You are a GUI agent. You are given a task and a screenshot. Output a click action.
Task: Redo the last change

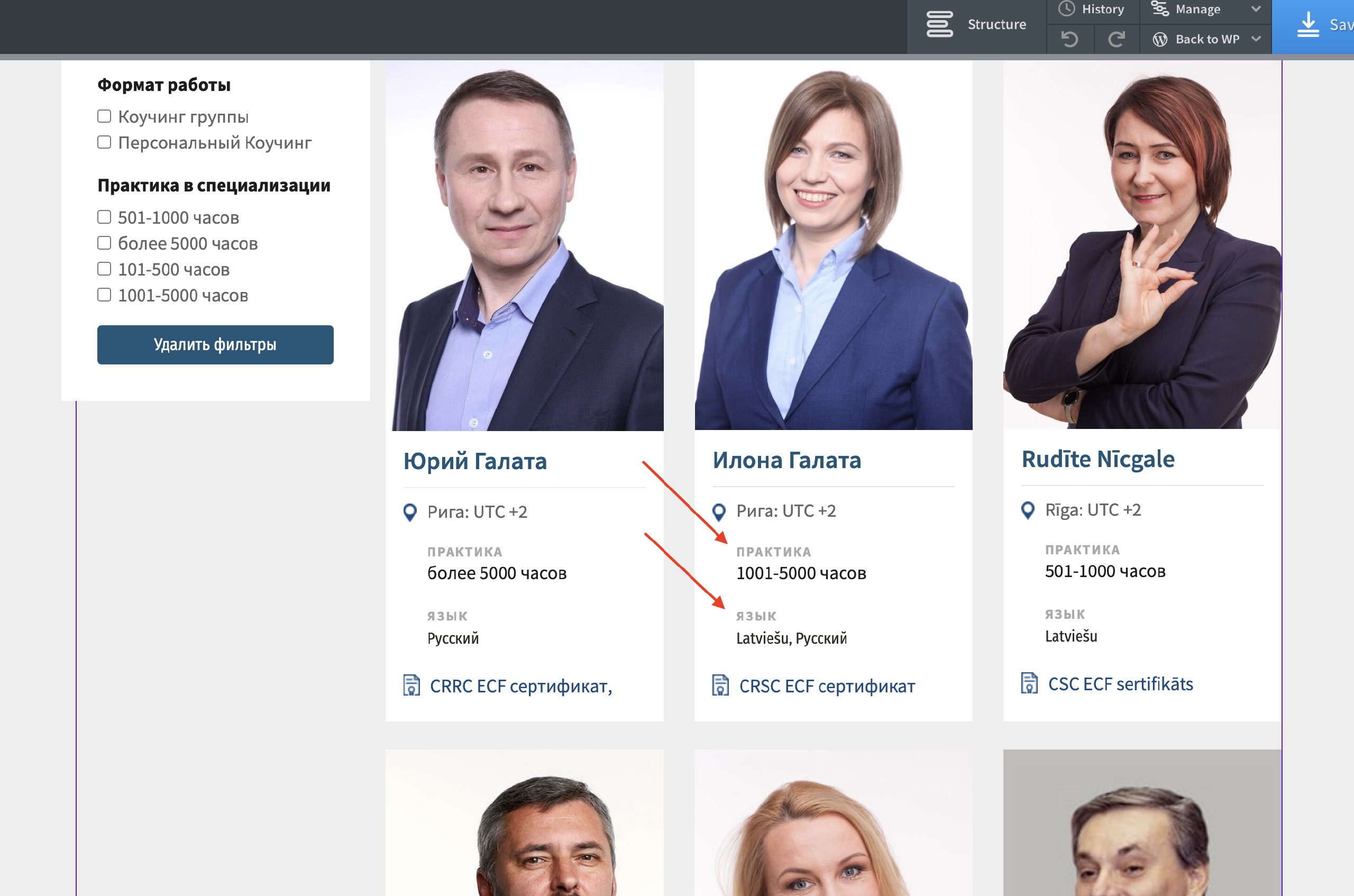pos(1117,39)
